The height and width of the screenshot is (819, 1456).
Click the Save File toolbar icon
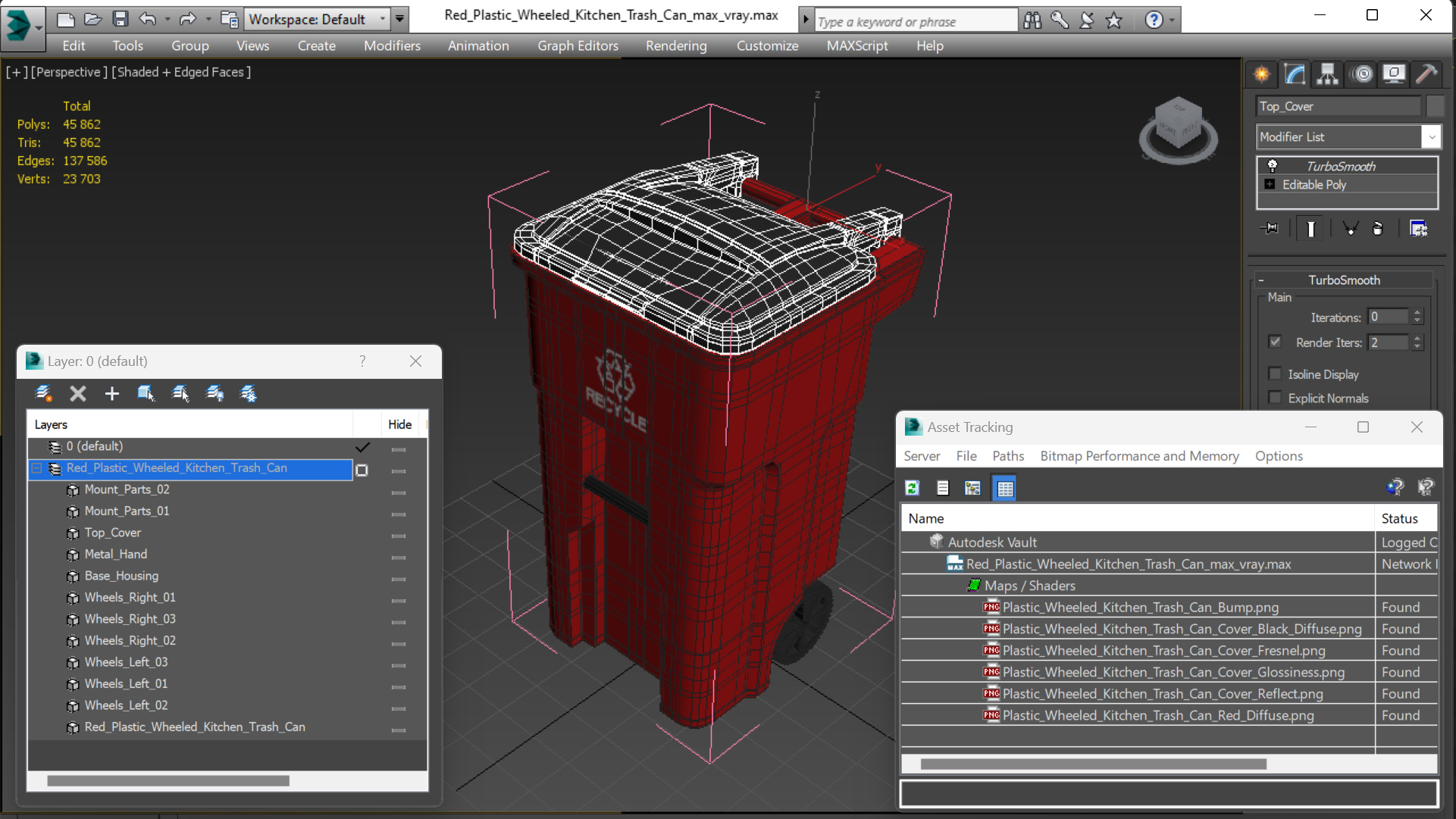click(x=120, y=19)
